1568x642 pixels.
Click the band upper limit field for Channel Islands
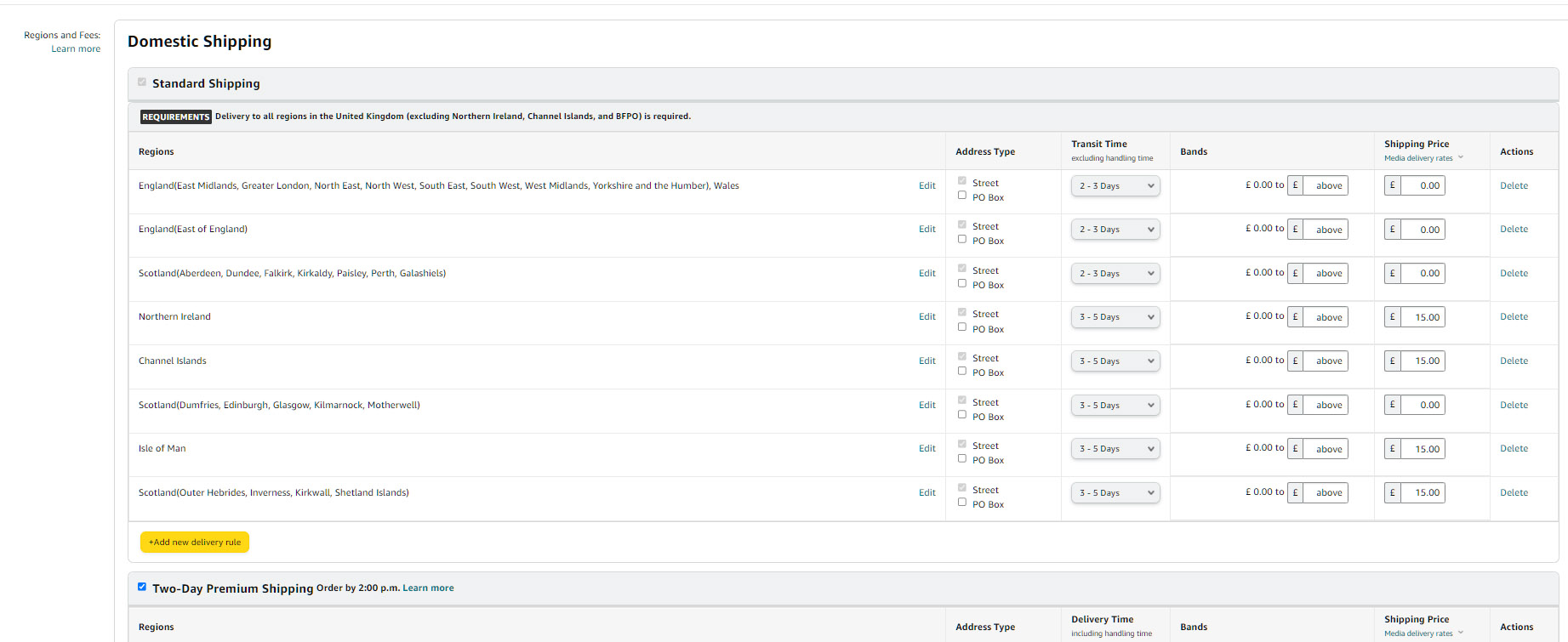click(1326, 361)
